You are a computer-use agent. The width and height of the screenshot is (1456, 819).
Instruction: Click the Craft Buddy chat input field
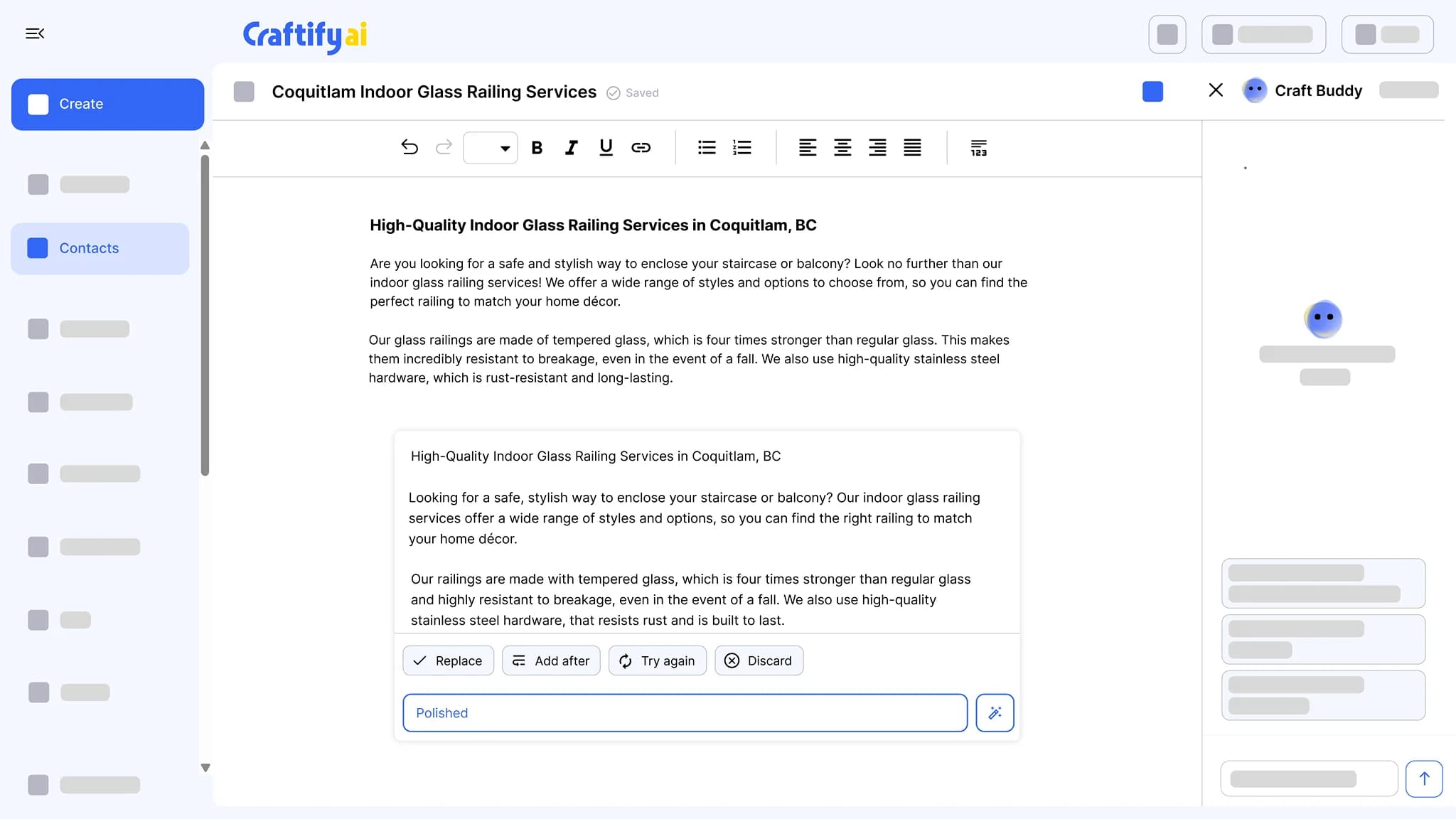[x=1309, y=778]
